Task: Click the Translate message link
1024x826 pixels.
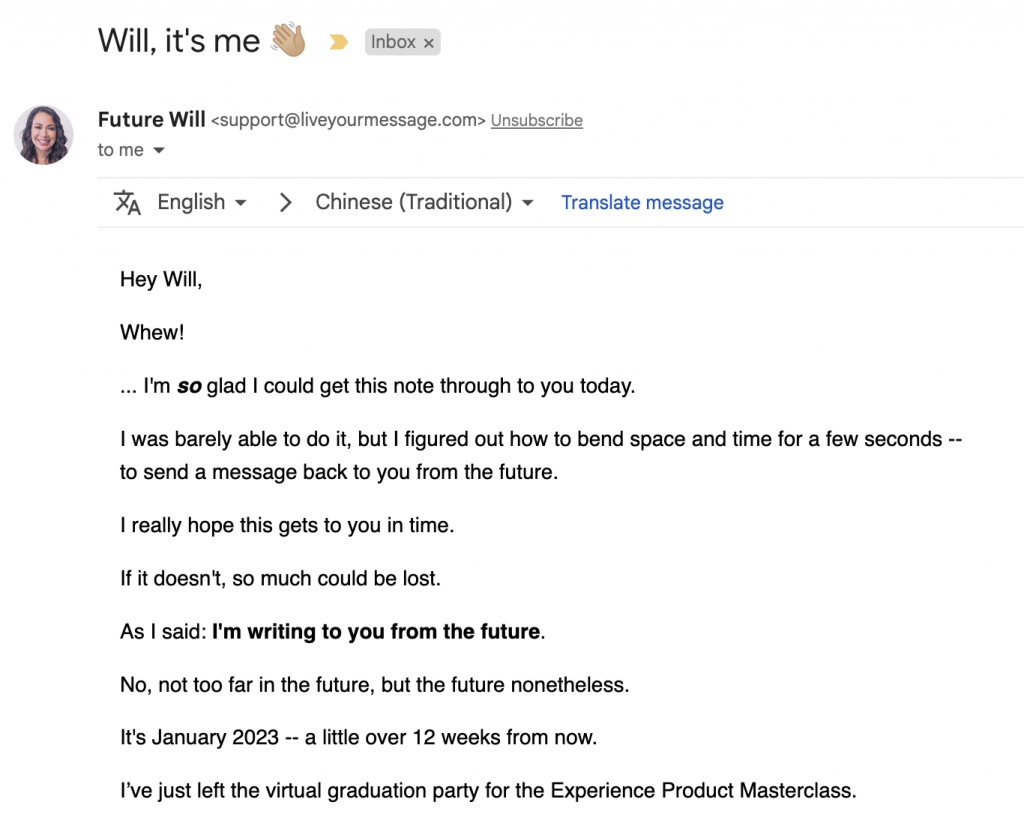Action: [642, 202]
